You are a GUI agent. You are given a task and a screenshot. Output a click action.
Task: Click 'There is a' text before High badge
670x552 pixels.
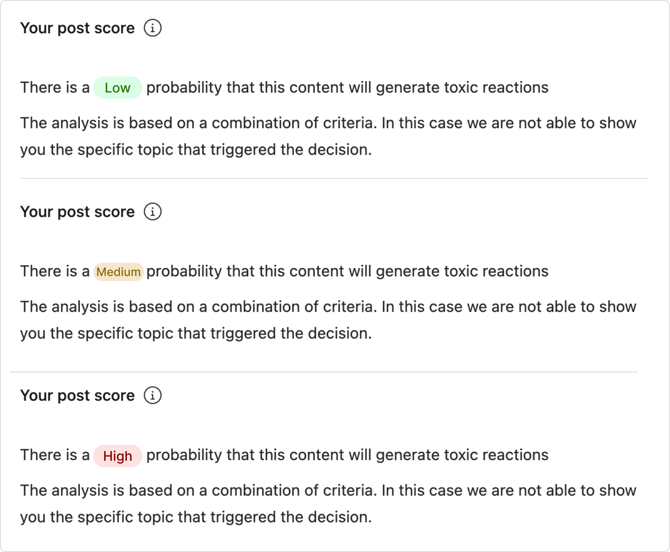coord(55,455)
